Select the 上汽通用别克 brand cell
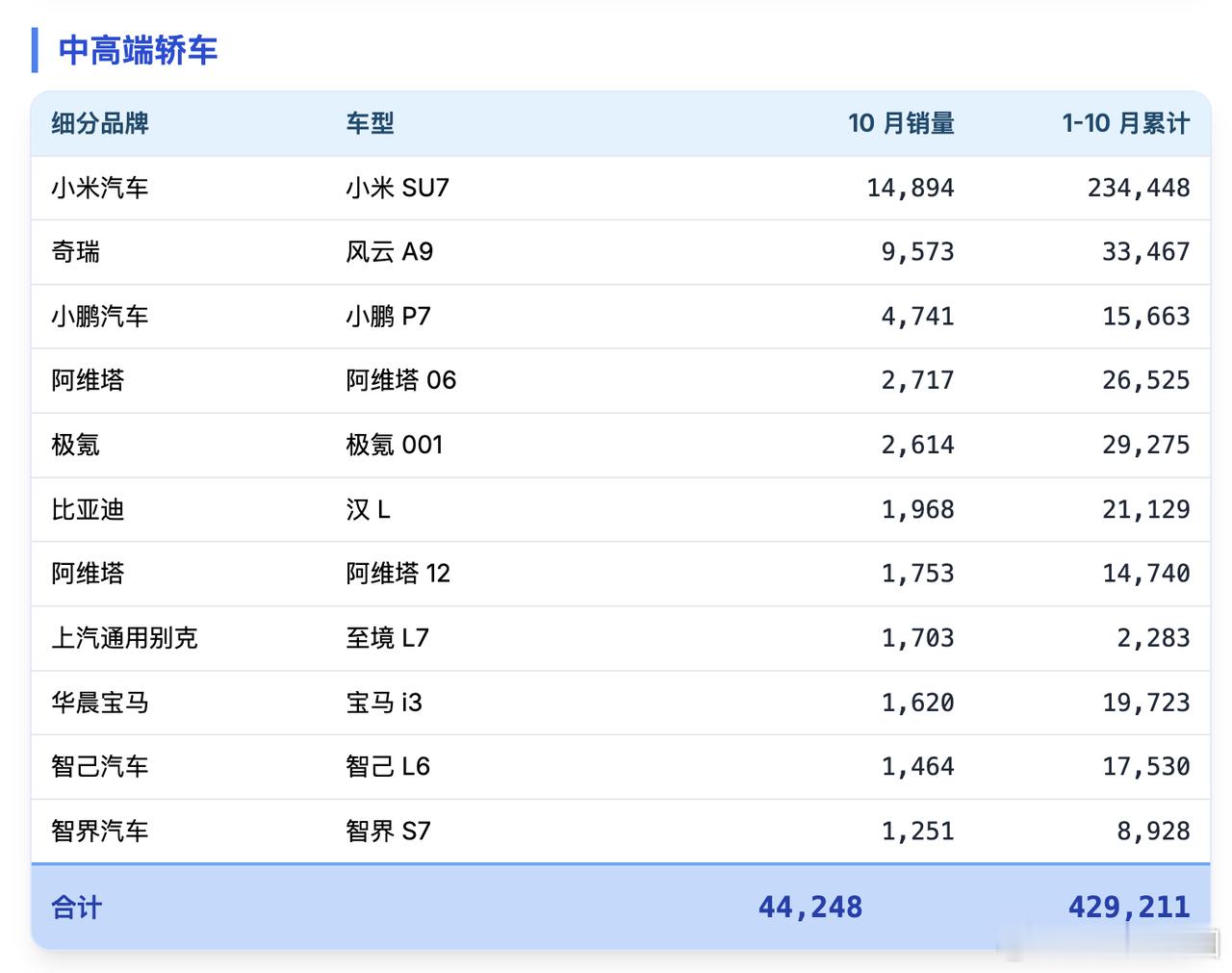The height and width of the screenshot is (973, 1232). point(125,638)
